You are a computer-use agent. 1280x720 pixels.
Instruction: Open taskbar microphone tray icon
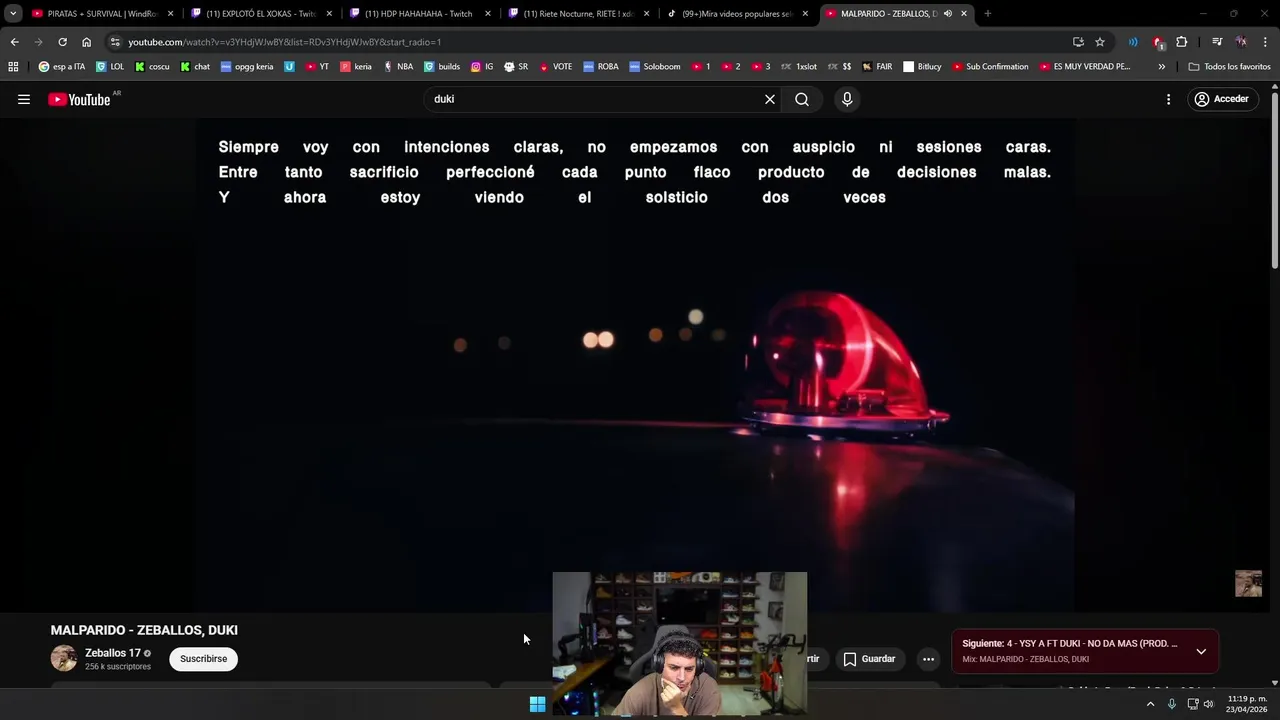tap(1172, 704)
